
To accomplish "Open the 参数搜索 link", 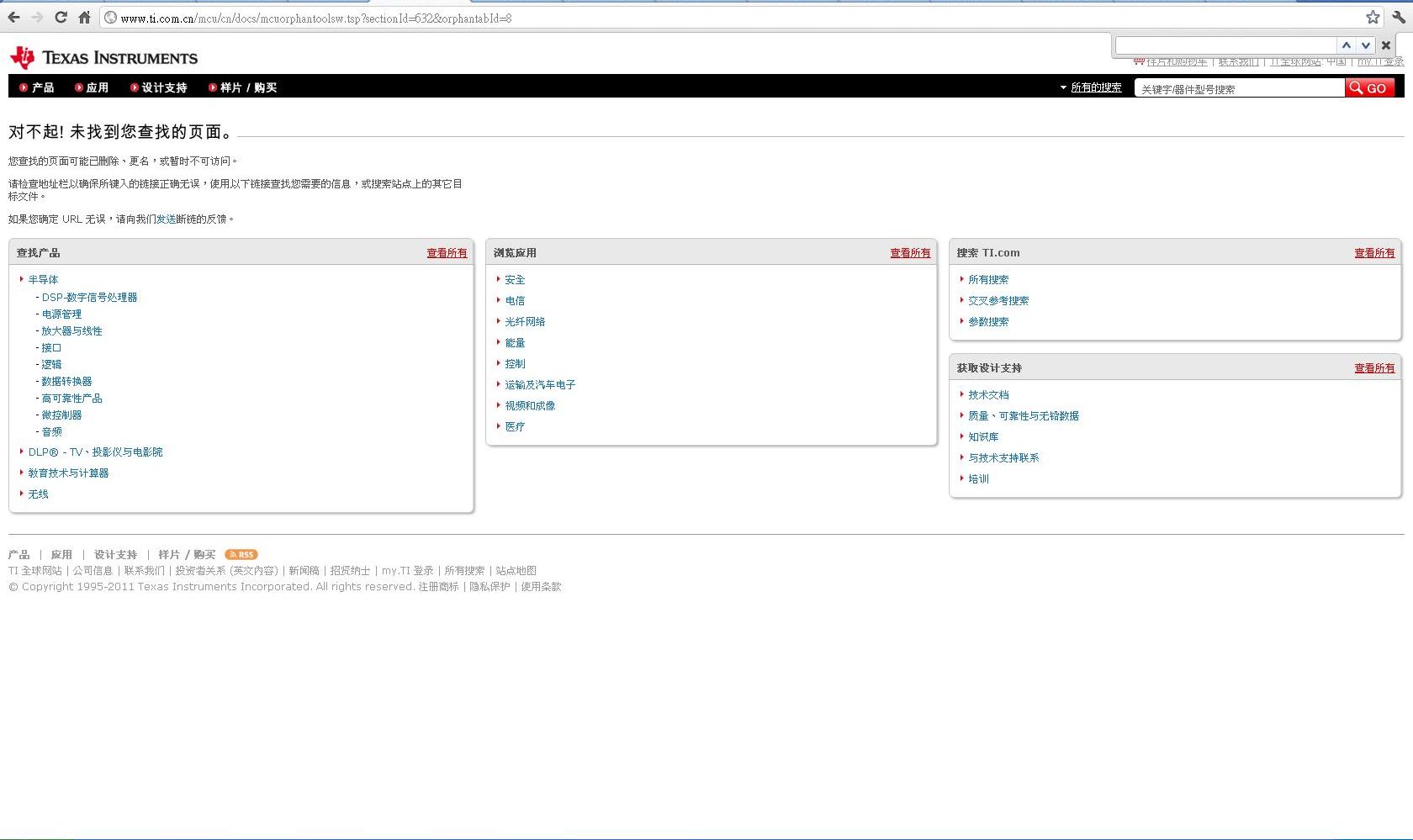I will coord(988,322).
